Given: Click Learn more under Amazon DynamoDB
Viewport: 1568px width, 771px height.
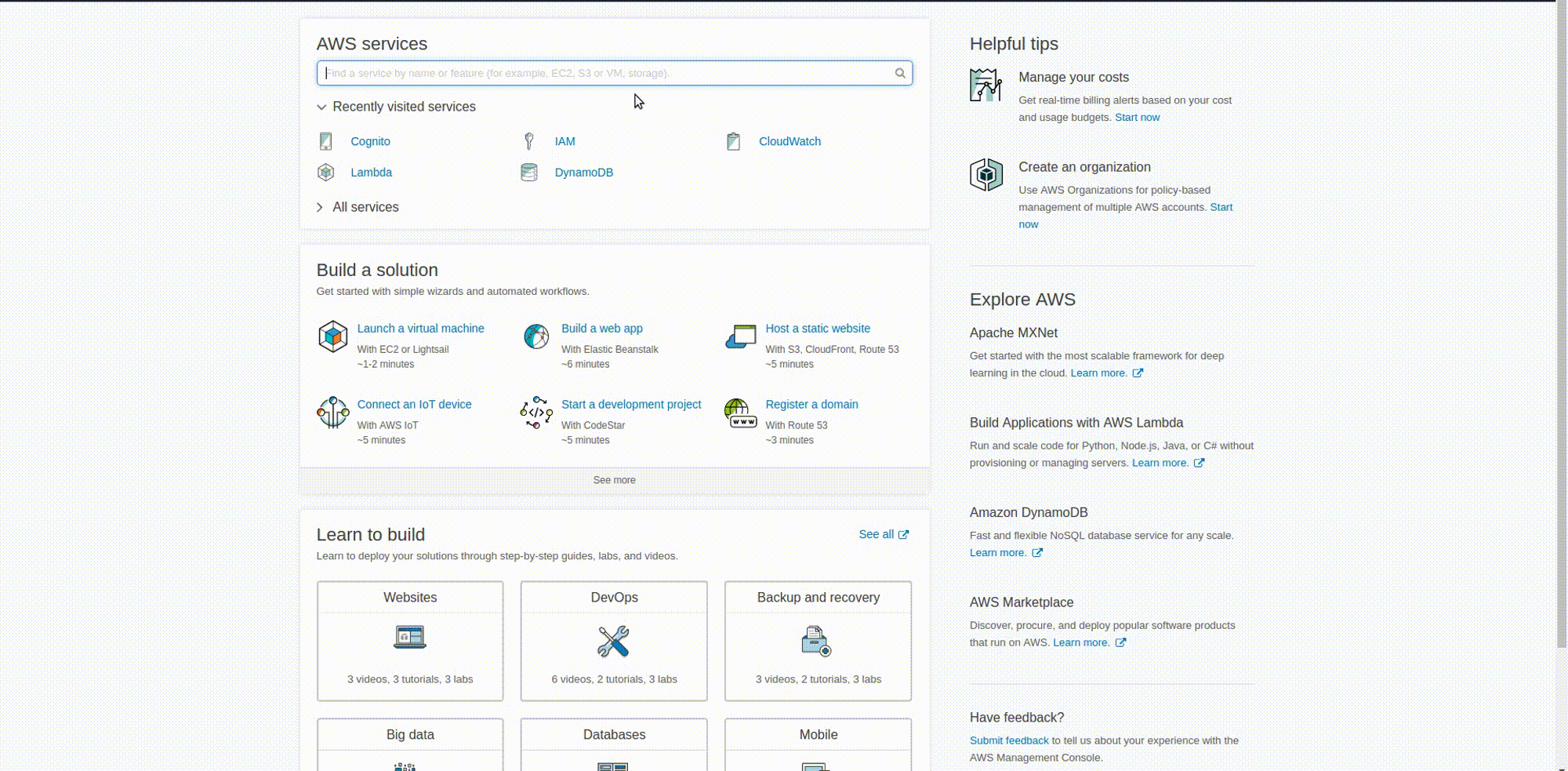Looking at the screenshot, I should click(x=998, y=553).
